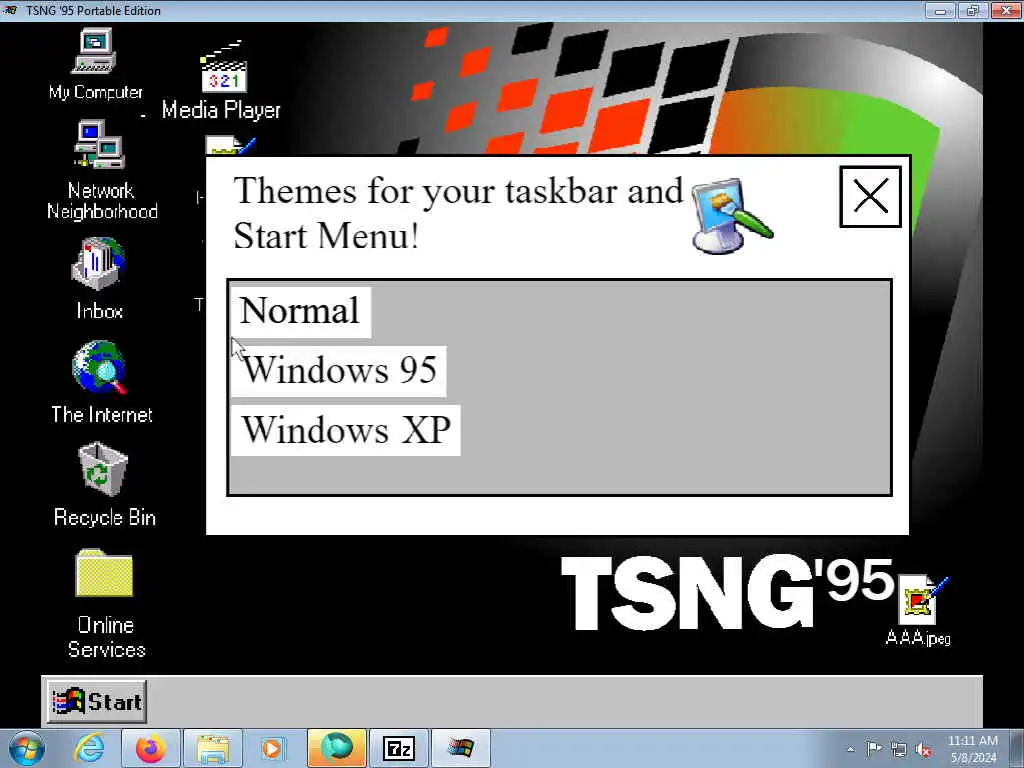Open the system clock showing 11:11 AM
Image resolution: width=1024 pixels, height=768 pixels.
973,749
